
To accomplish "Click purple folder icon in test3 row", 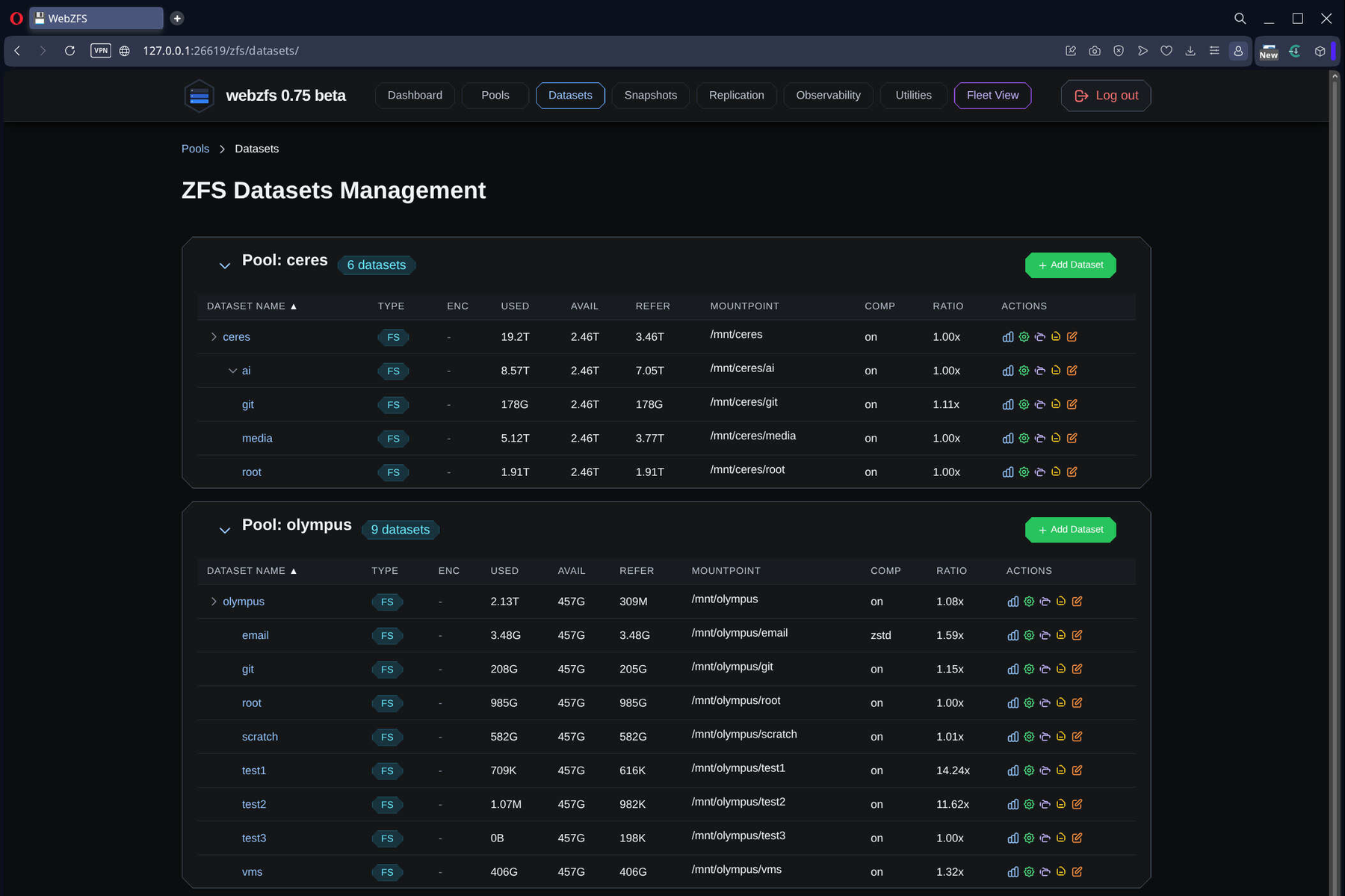I will (1045, 838).
